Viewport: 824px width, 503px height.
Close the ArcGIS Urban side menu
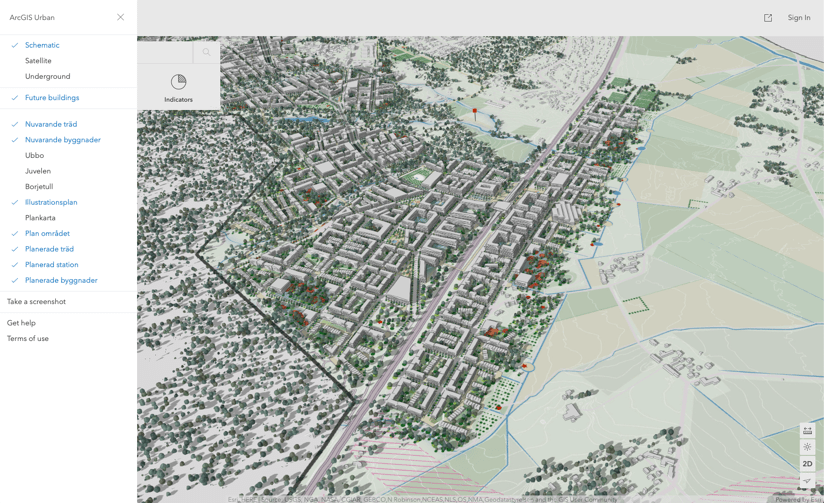120,17
